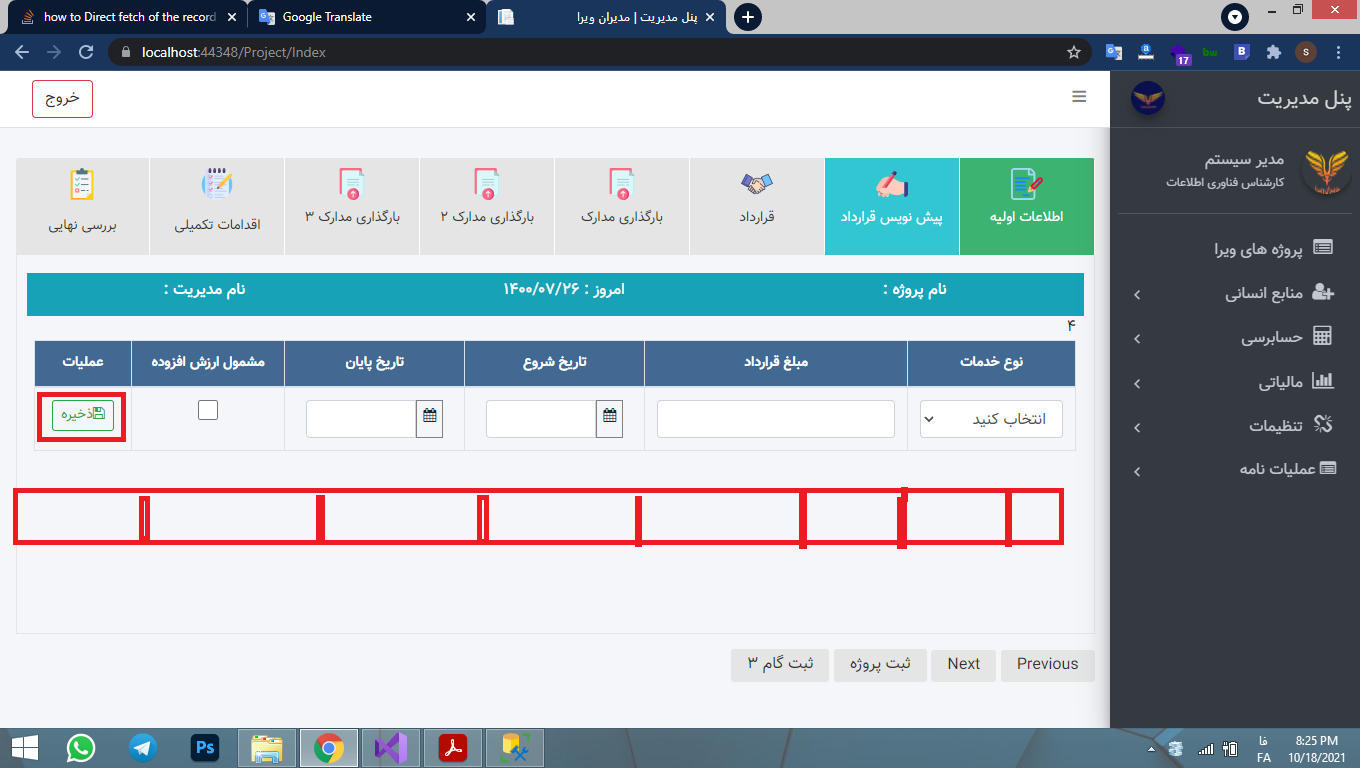Viewport: 1360px width, 768px height.
Task: Focus the تاریخ پایان date input
Action: [x=361, y=419]
